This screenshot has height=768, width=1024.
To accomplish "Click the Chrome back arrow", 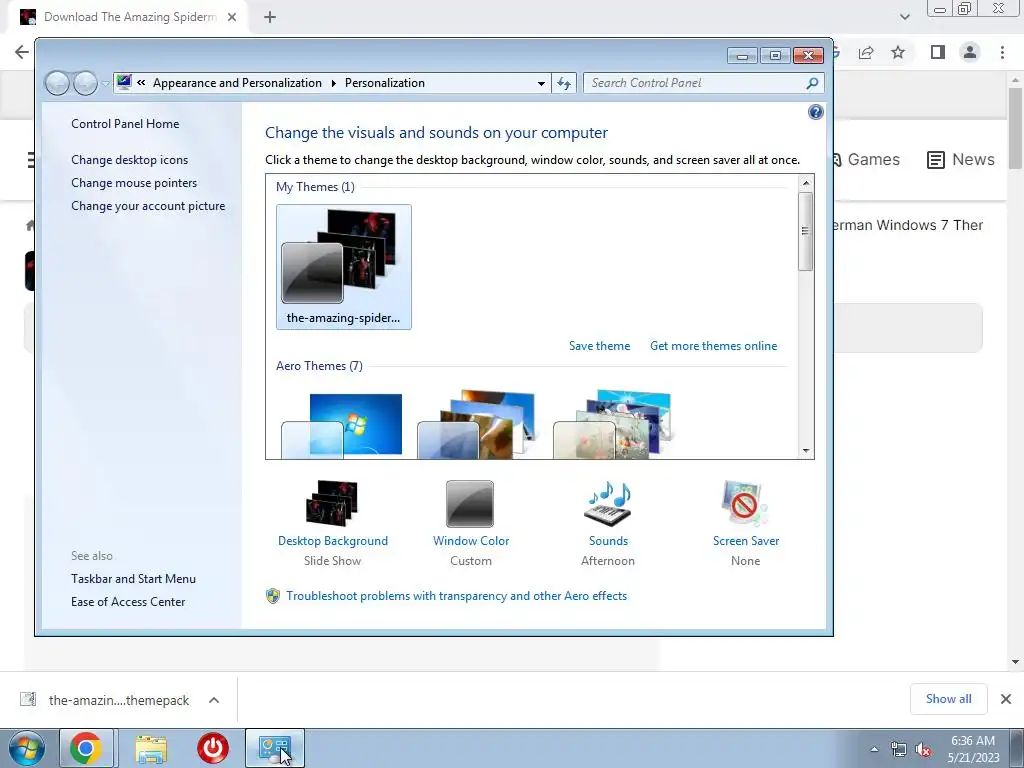I will (22, 52).
